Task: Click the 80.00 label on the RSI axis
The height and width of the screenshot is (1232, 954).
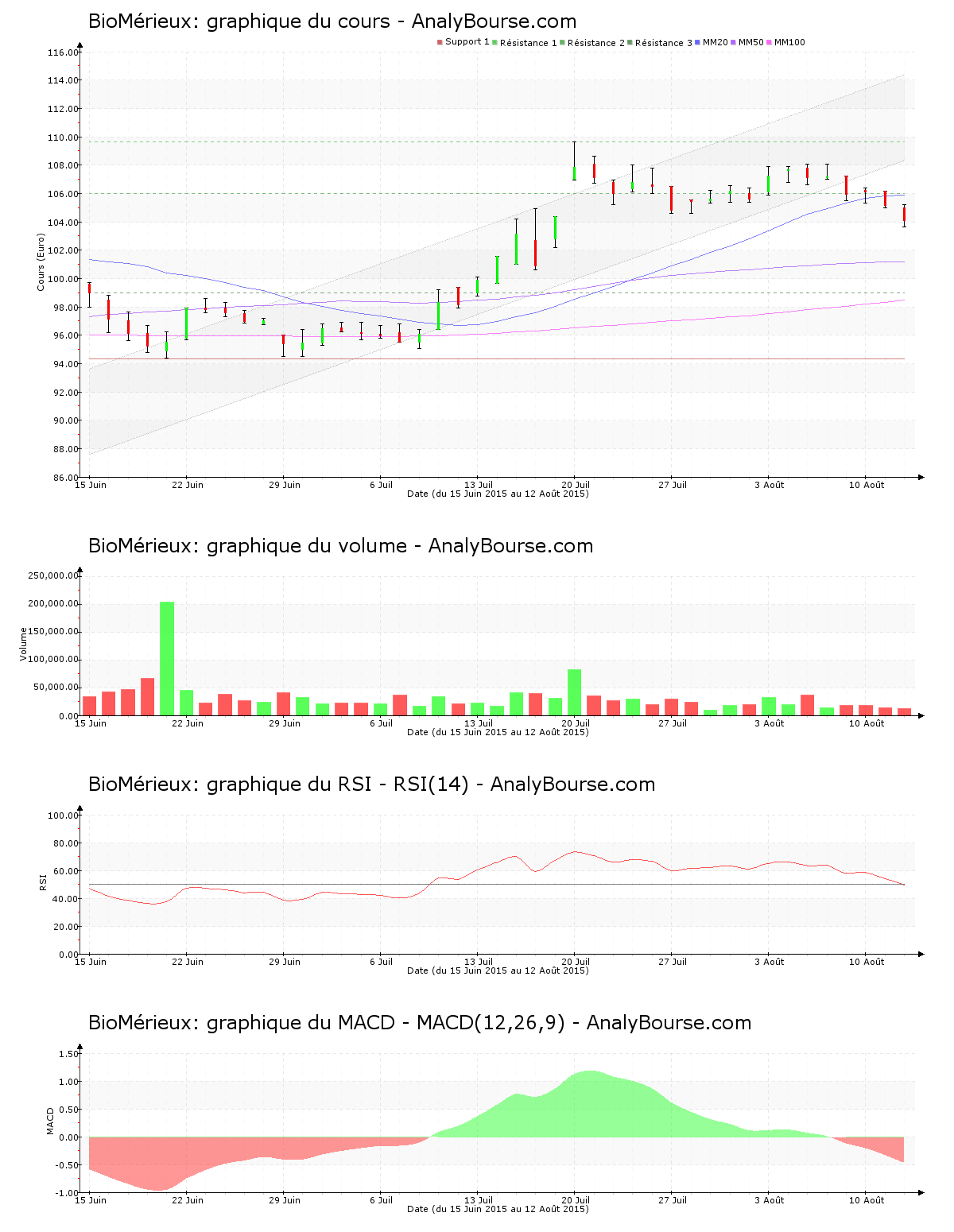Action: click(65, 843)
